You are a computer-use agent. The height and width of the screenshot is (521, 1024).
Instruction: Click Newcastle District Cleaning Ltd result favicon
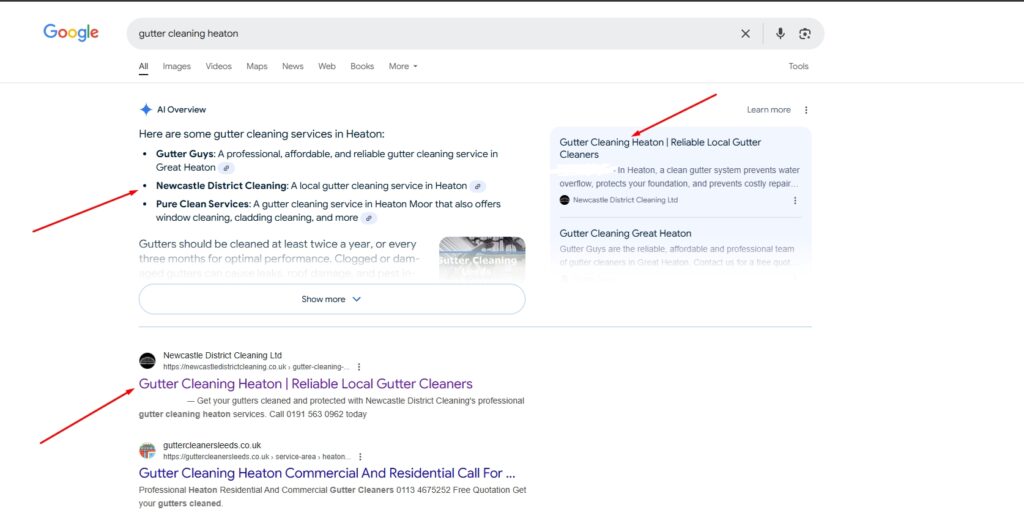tap(148, 361)
